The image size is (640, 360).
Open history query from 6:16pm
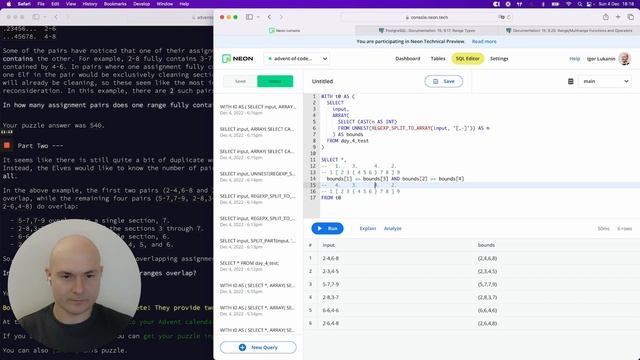click(x=258, y=109)
